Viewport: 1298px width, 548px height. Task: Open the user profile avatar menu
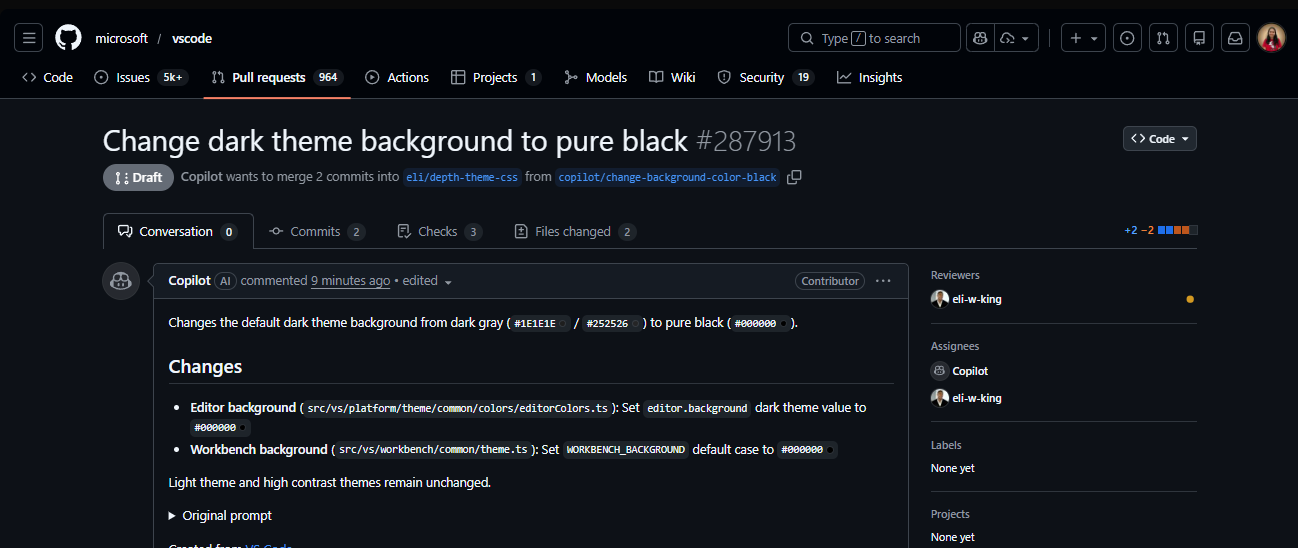coord(1271,38)
